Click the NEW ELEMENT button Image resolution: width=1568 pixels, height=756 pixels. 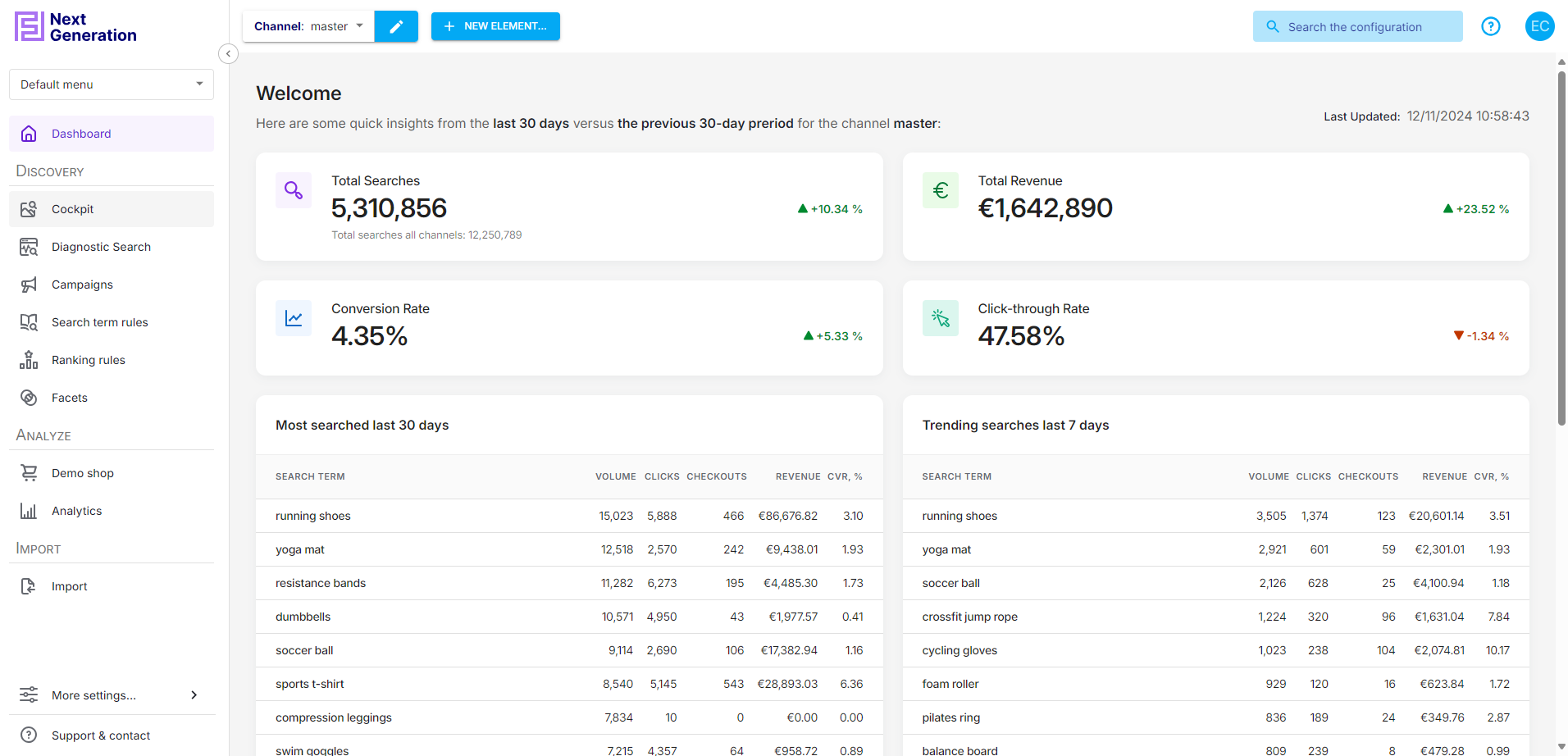tap(495, 26)
